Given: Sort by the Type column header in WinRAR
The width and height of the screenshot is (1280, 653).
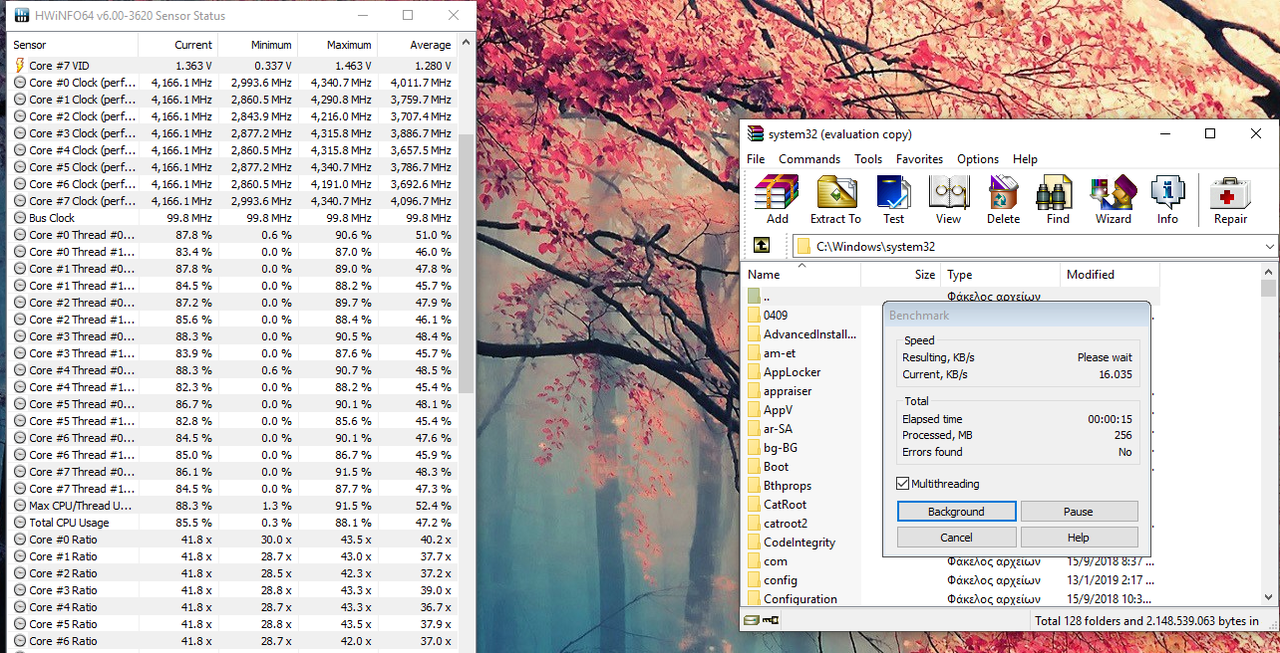Looking at the screenshot, I should tap(1001, 275).
